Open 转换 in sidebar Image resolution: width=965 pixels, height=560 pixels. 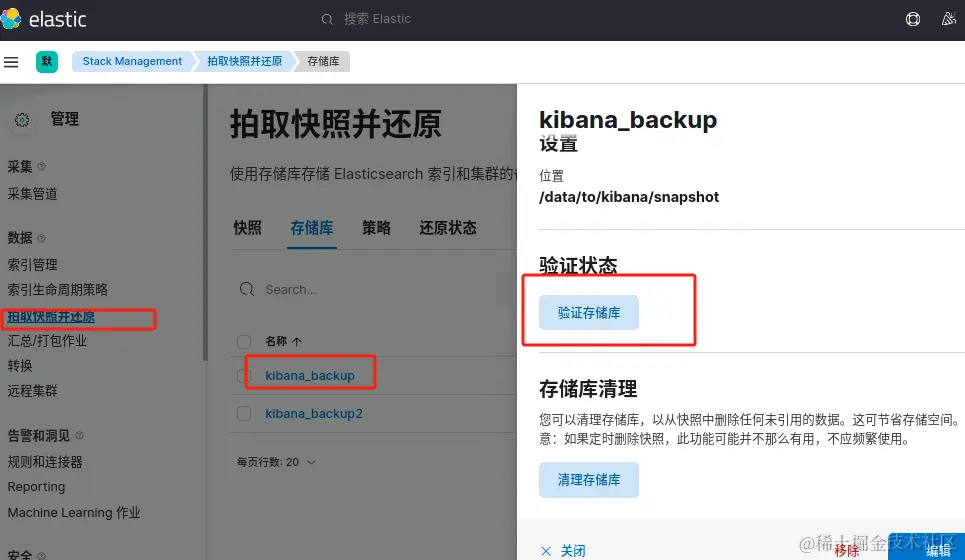(20, 366)
